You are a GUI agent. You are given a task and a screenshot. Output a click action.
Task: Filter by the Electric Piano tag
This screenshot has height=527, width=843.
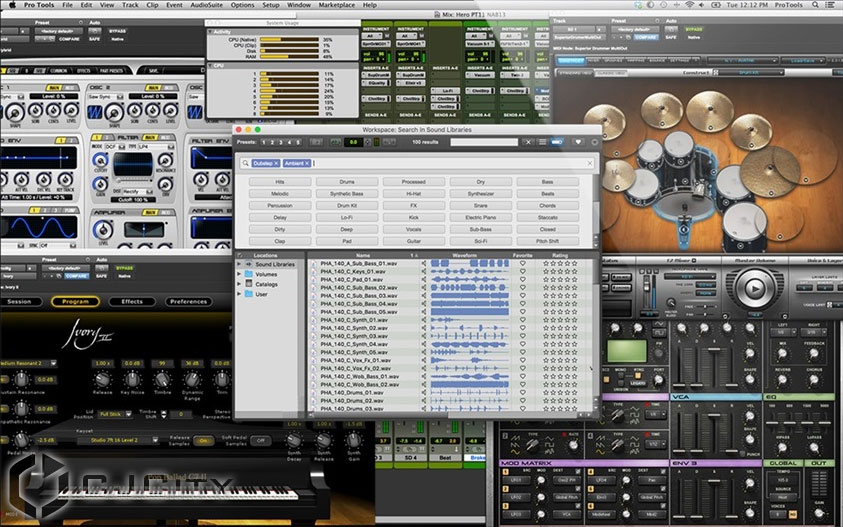[x=480, y=216]
